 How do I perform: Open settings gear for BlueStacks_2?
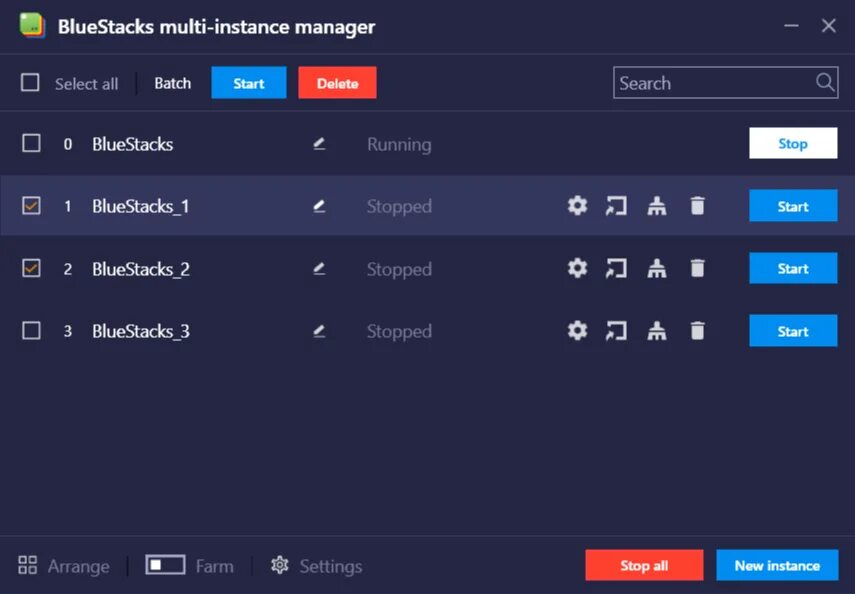click(x=577, y=268)
